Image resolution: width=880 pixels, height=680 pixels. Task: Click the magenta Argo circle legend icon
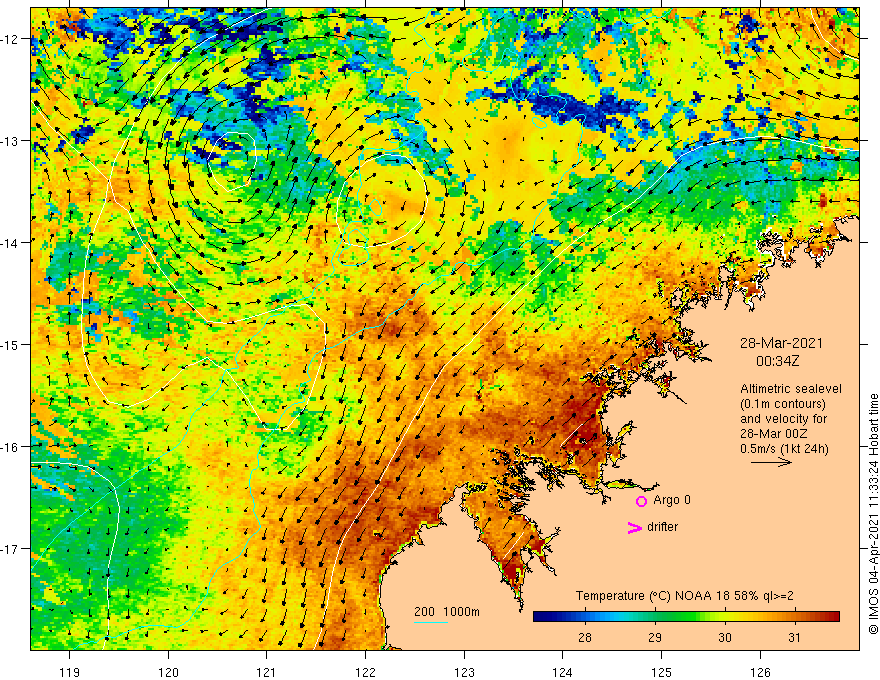pyautogui.click(x=641, y=501)
